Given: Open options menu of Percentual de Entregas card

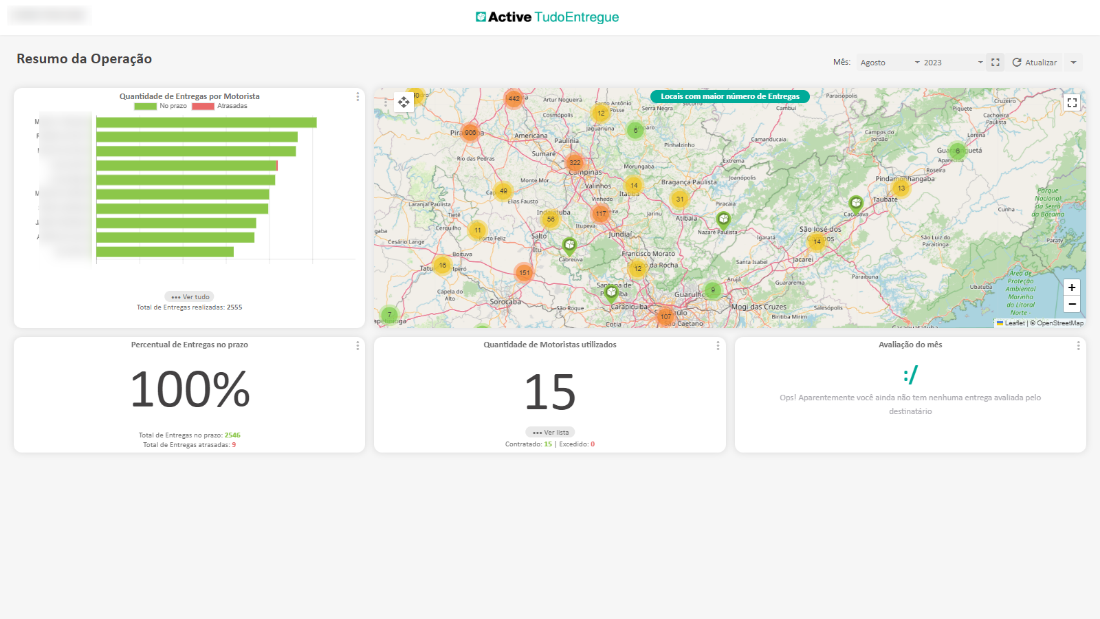Looking at the screenshot, I should point(358,345).
